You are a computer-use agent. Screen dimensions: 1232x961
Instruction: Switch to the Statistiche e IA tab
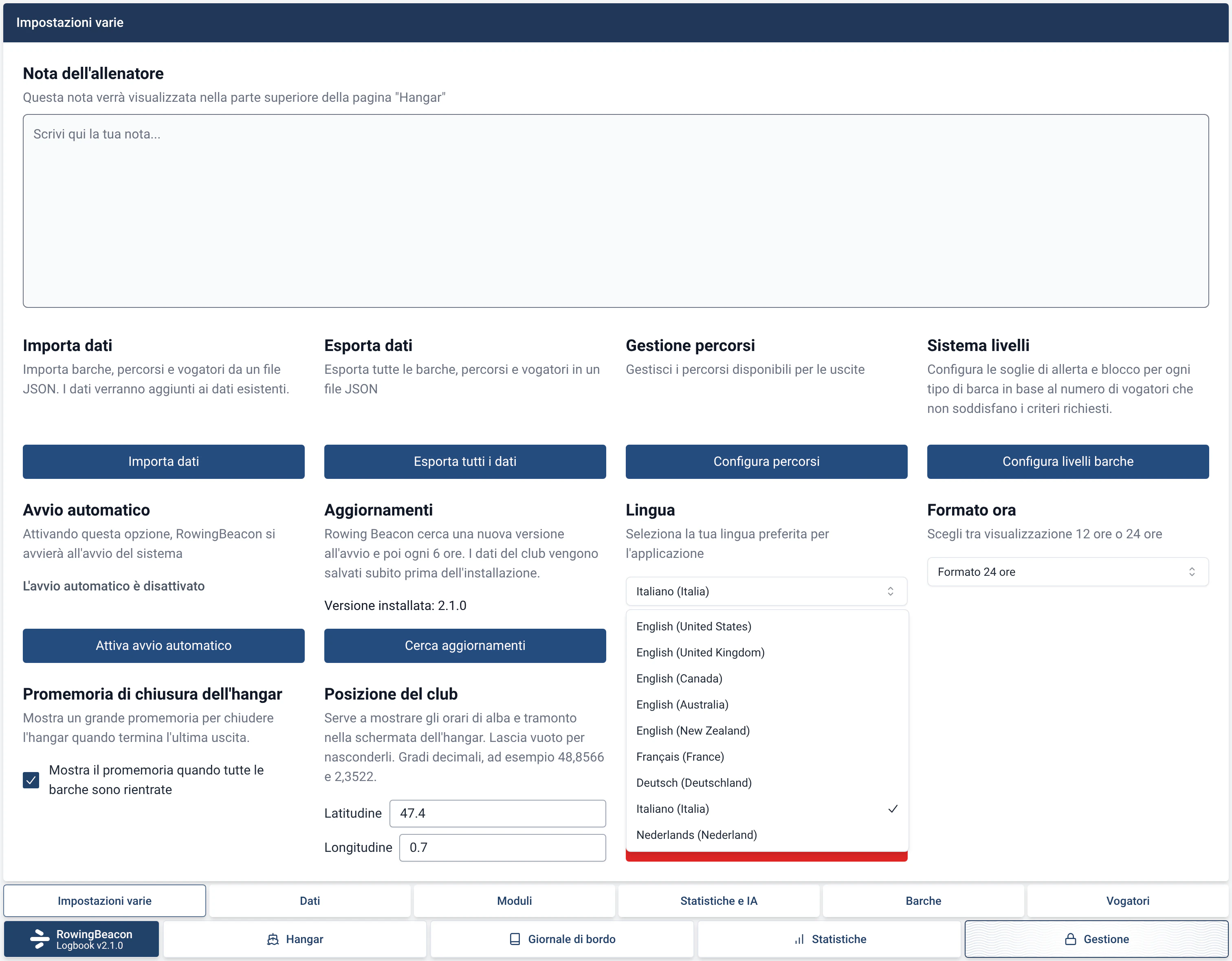(719, 901)
